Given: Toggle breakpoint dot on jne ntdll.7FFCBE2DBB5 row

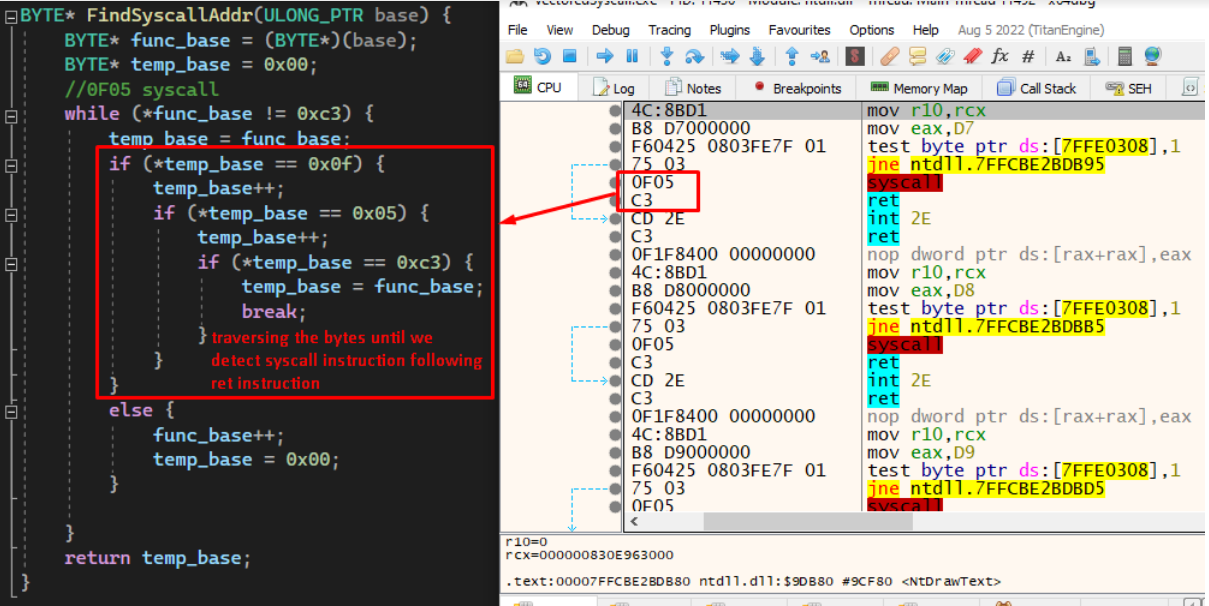Looking at the screenshot, I should 615,327.
